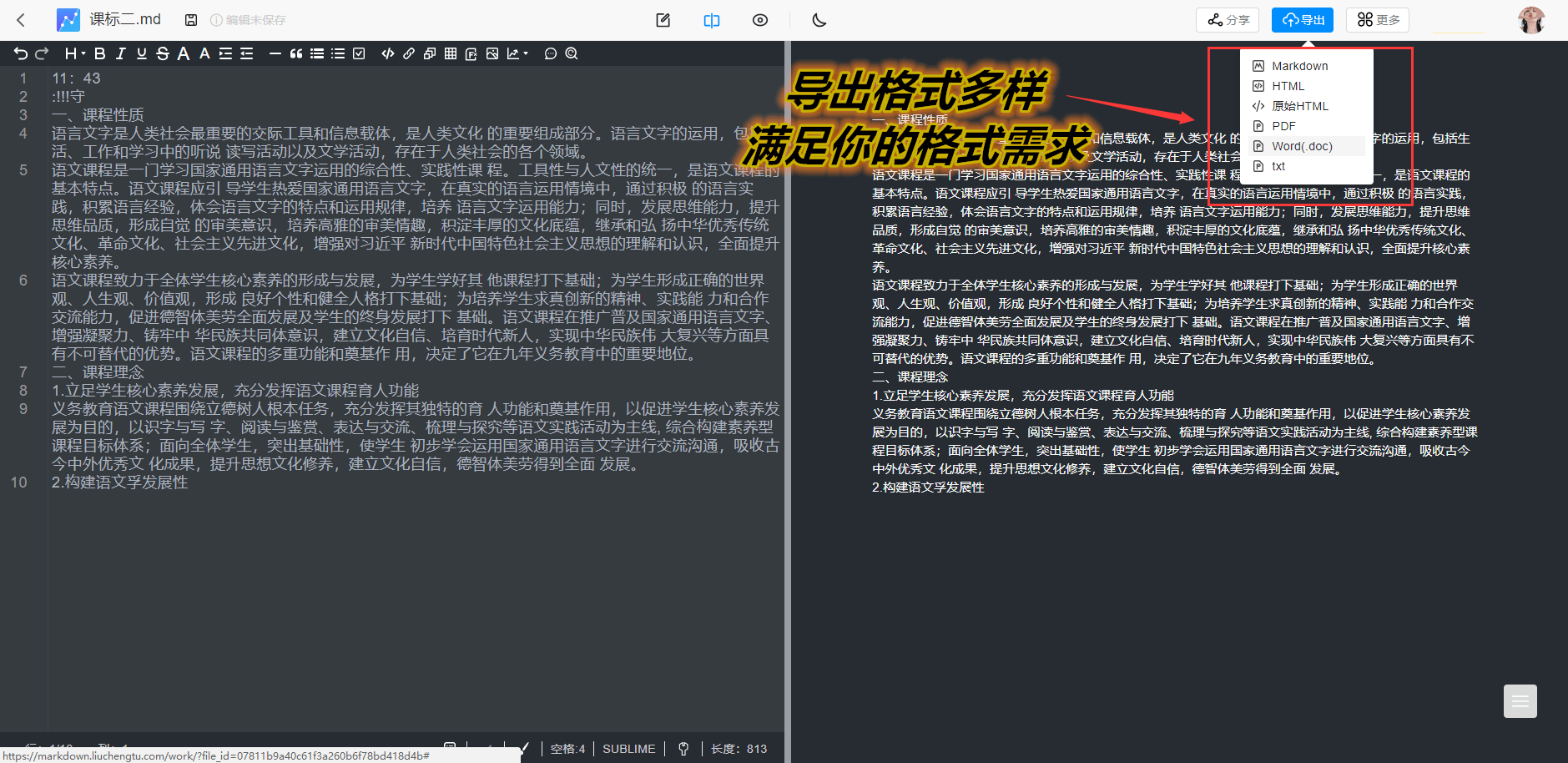Change the SUBLIME keymap mode
1568x763 pixels.
[629, 749]
